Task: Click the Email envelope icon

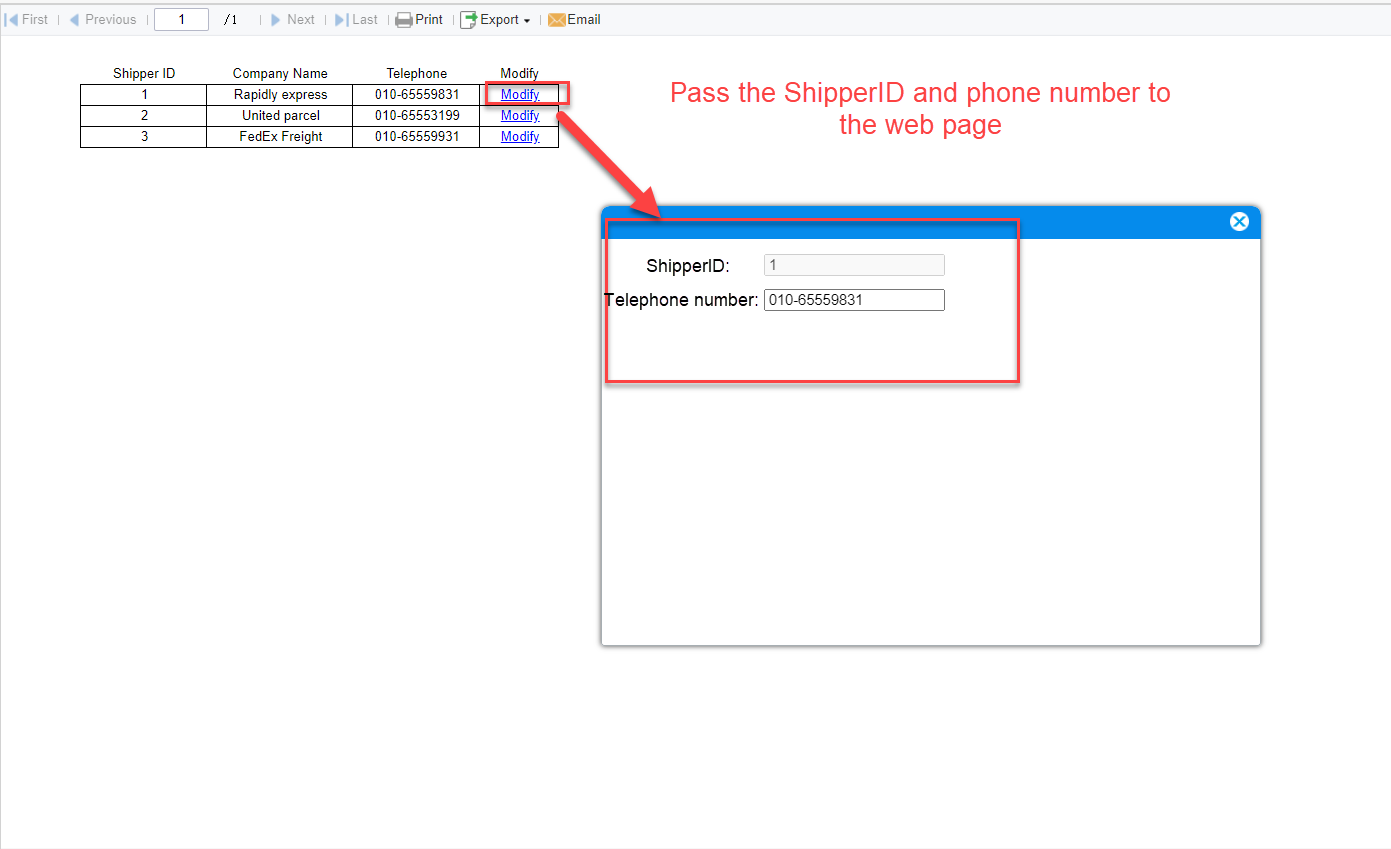Action: click(557, 20)
